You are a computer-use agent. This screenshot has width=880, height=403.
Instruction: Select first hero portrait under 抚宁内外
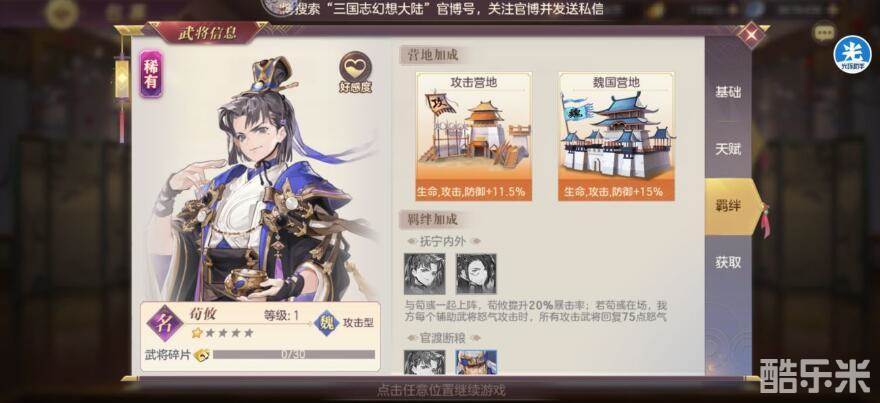[424, 273]
